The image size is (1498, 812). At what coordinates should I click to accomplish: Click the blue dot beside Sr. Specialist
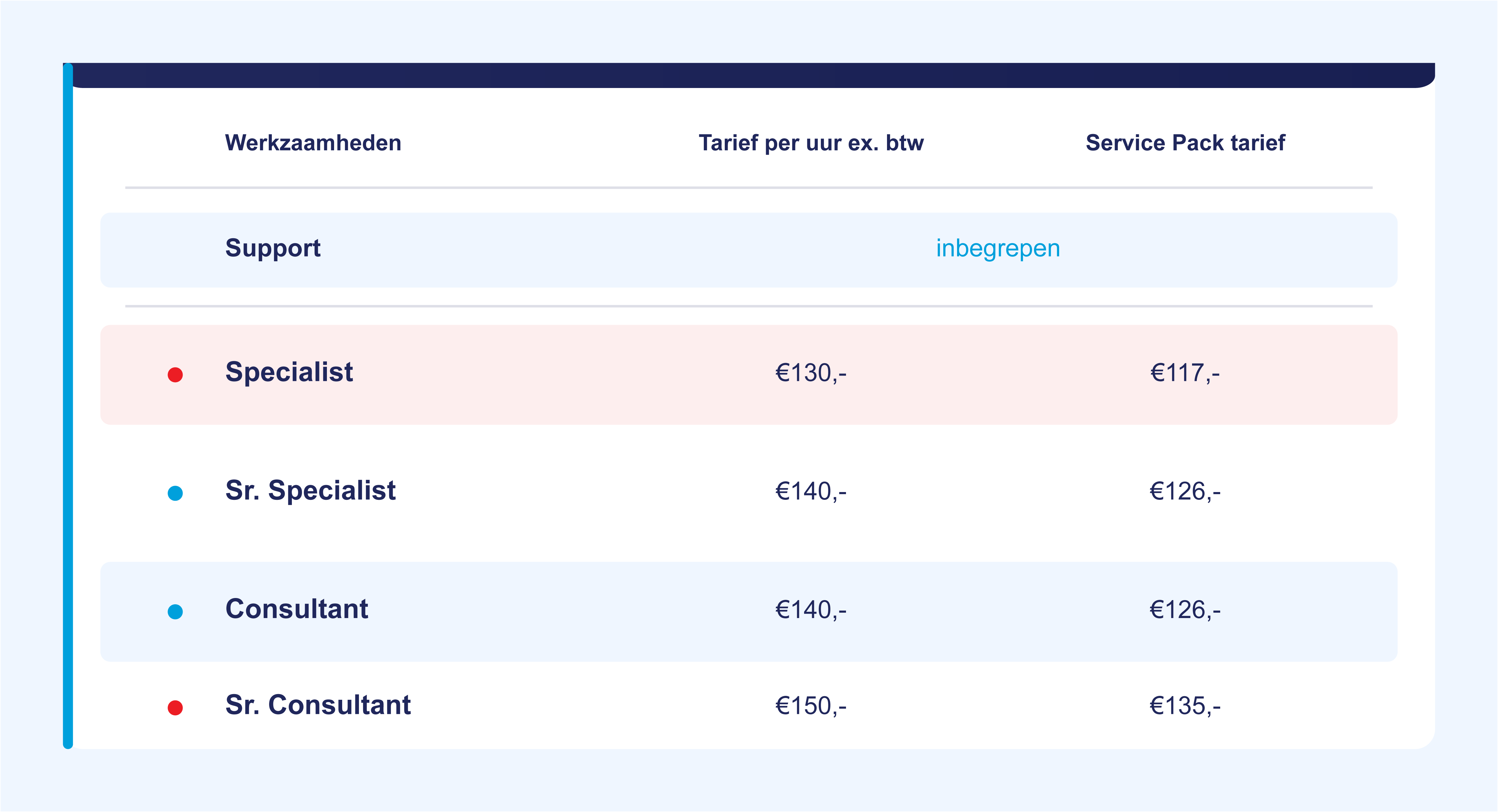click(175, 494)
